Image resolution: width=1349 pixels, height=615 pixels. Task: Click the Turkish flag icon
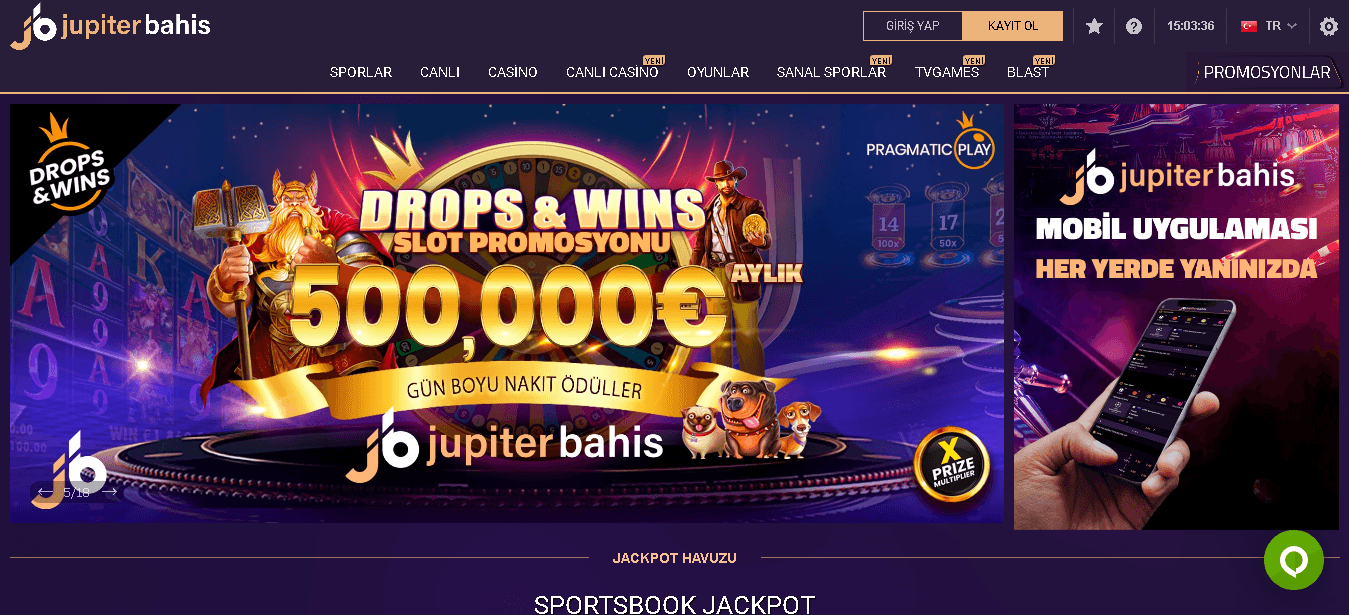1249,26
